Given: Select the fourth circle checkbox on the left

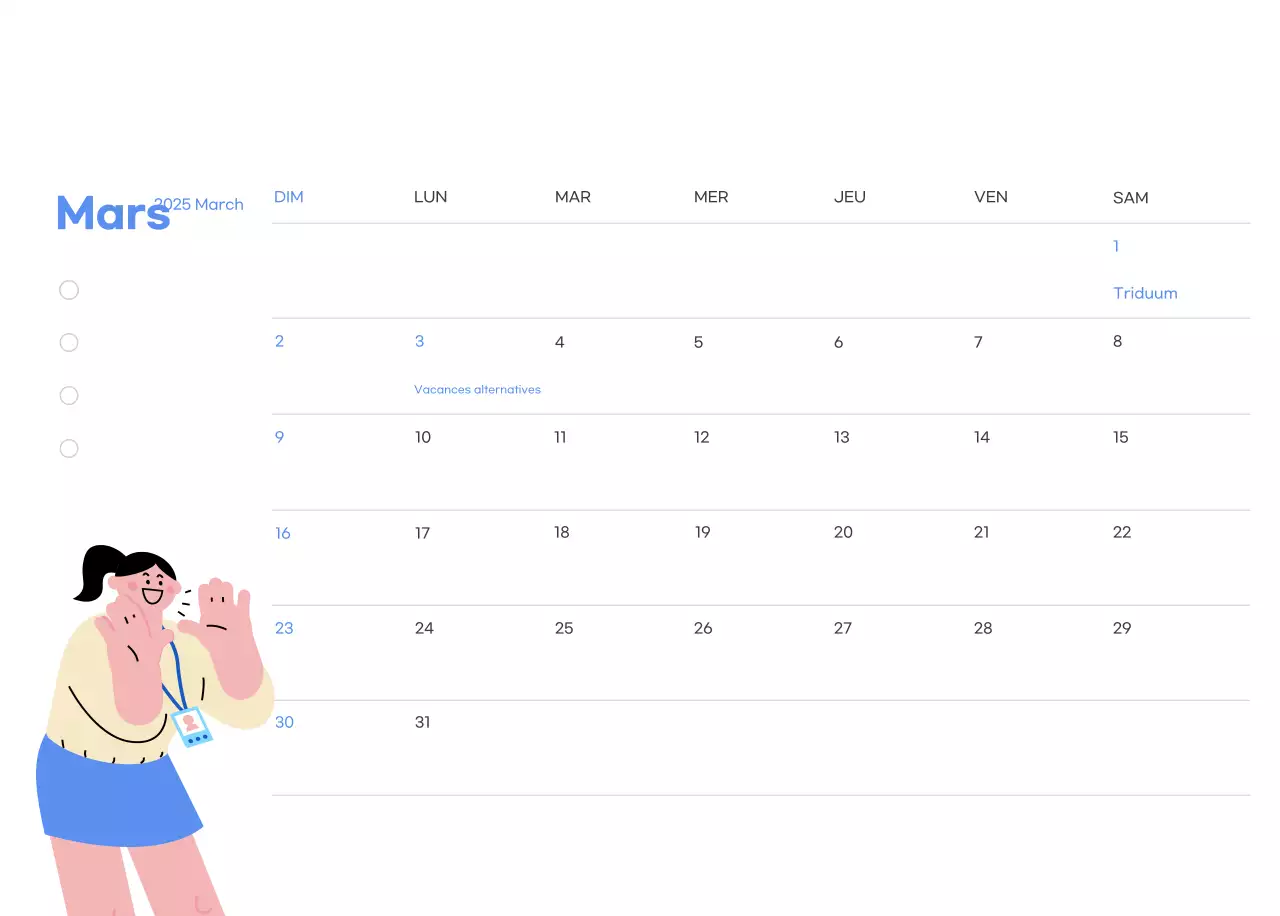Looking at the screenshot, I should pos(69,448).
